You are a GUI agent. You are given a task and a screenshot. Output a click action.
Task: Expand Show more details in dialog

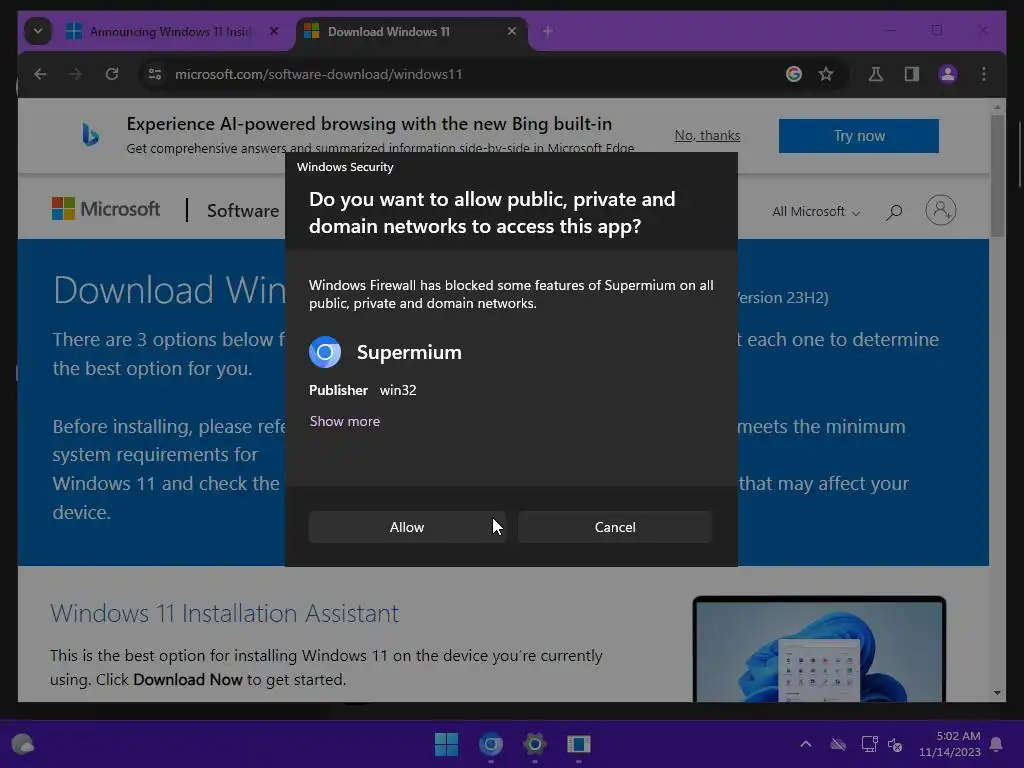pyautogui.click(x=345, y=421)
